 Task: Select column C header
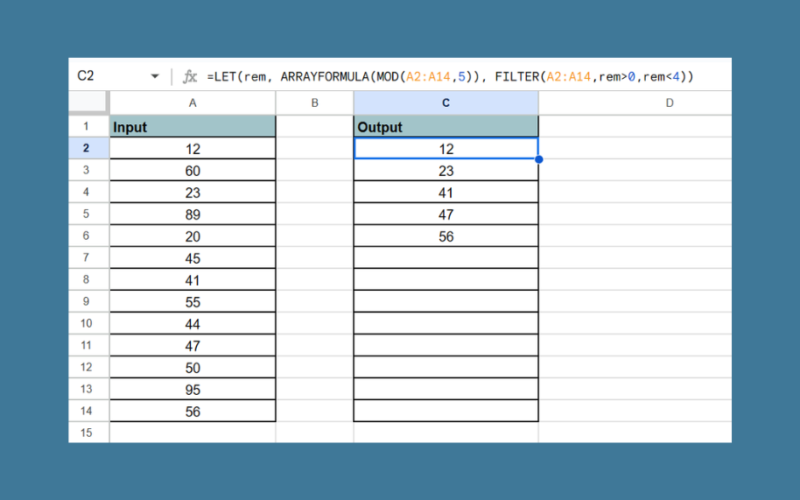446,103
